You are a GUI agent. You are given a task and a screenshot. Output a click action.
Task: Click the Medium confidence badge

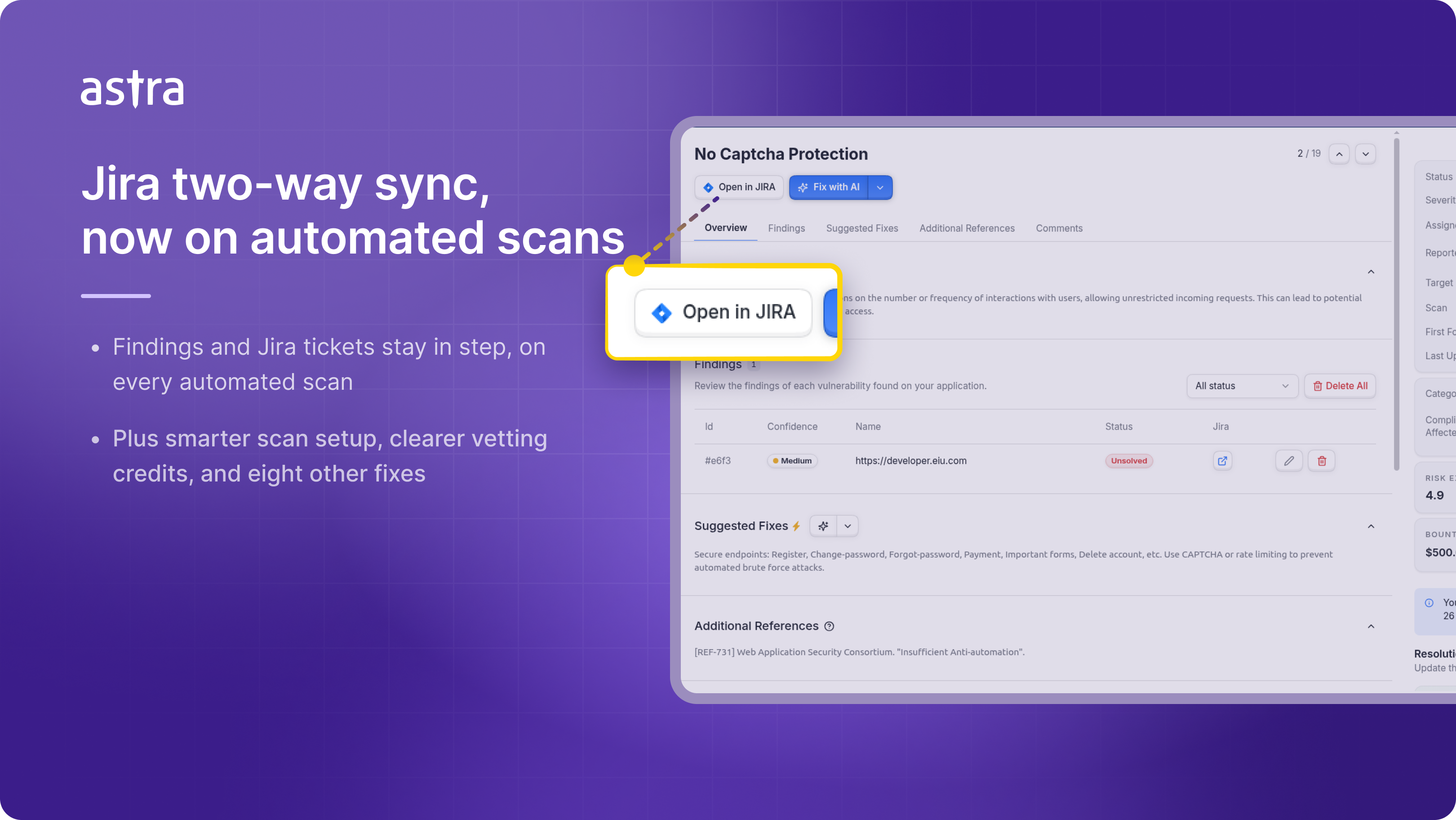[792, 461]
